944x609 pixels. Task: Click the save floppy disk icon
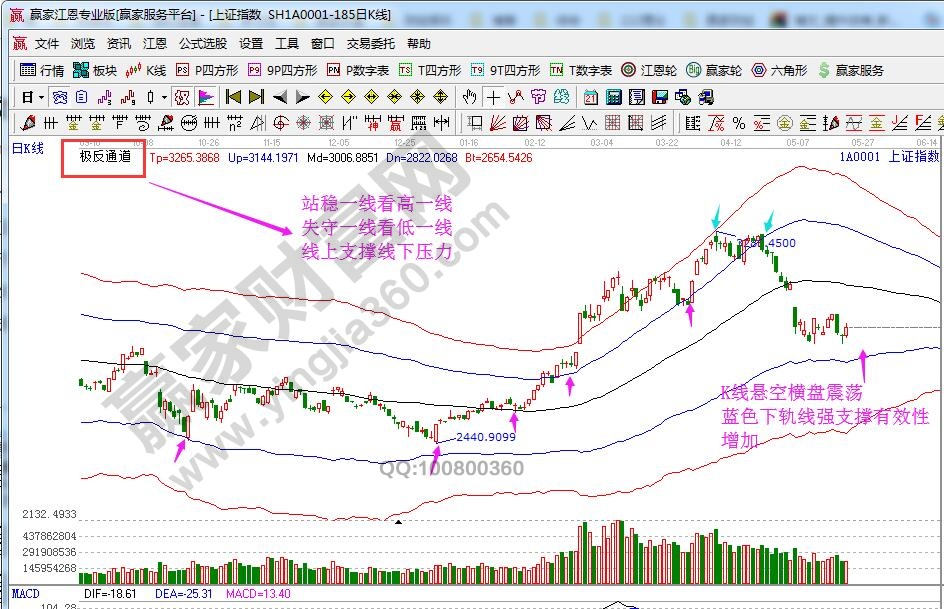click(x=659, y=97)
